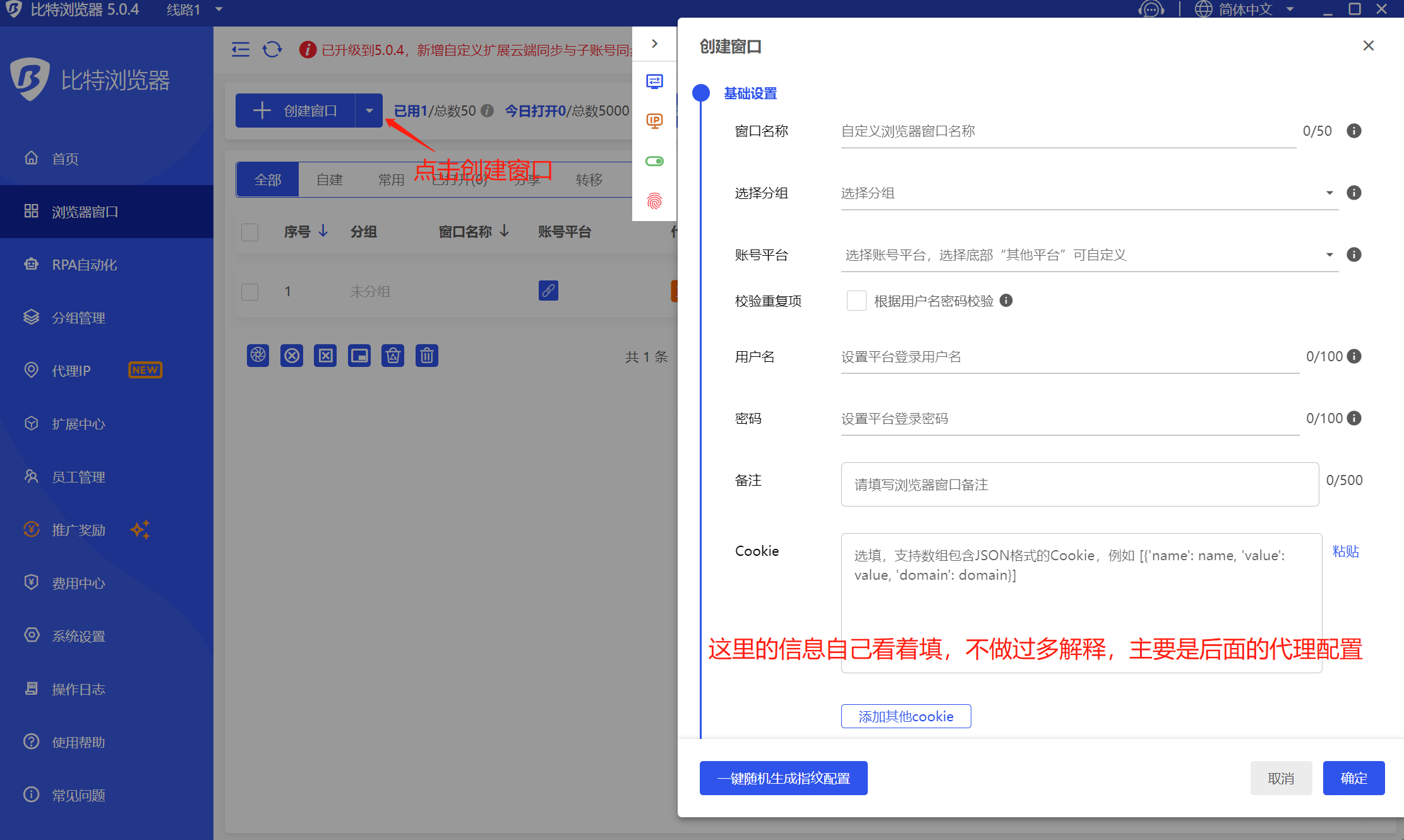The width and height of the screenshot is (1404, 840).
Task: Click the green toggle icon in strip
Action: point(654,161)
